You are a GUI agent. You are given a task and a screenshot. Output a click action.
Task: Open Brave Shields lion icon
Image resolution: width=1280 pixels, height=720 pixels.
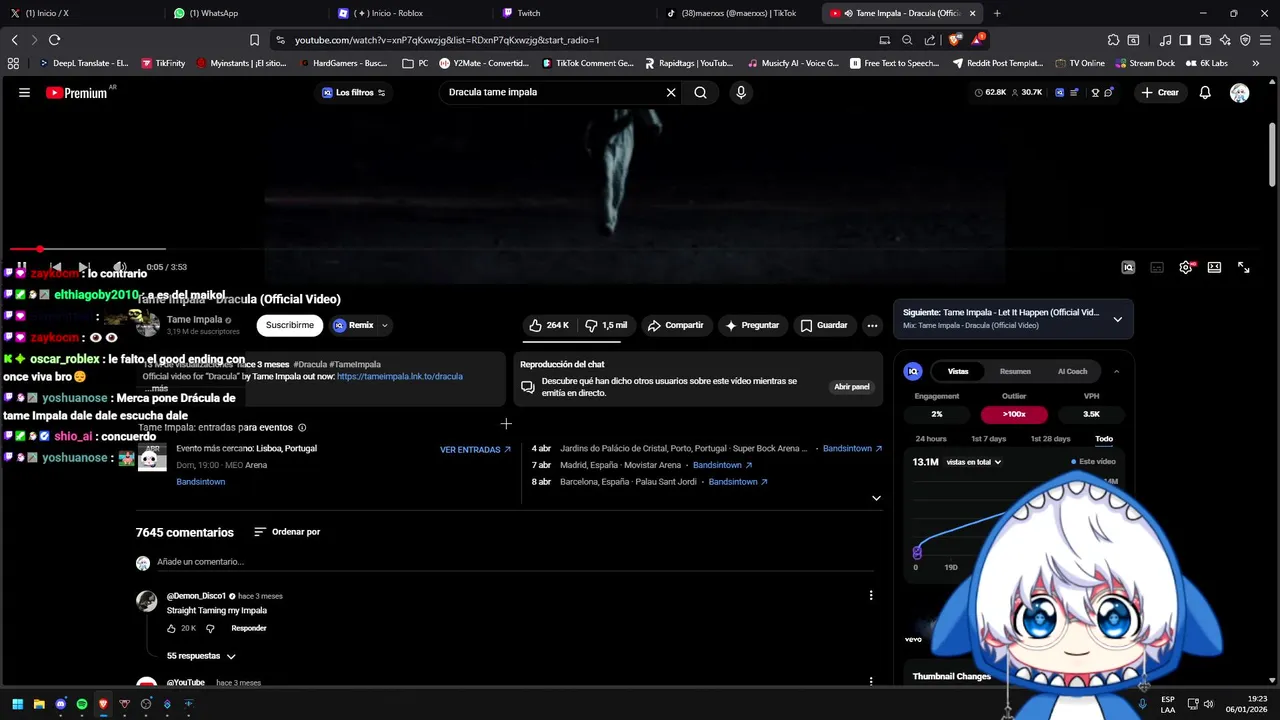[954, 40]
